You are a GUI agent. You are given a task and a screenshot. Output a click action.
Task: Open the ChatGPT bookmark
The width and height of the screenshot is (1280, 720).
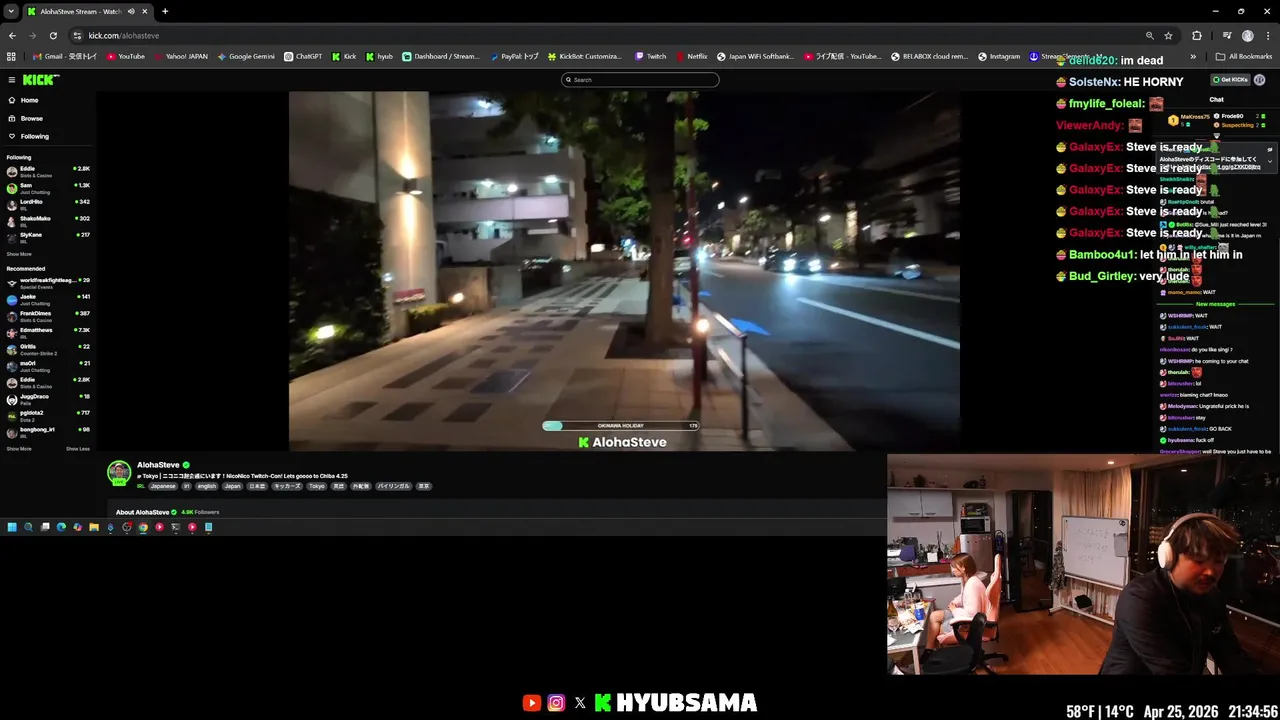[303, 56]
